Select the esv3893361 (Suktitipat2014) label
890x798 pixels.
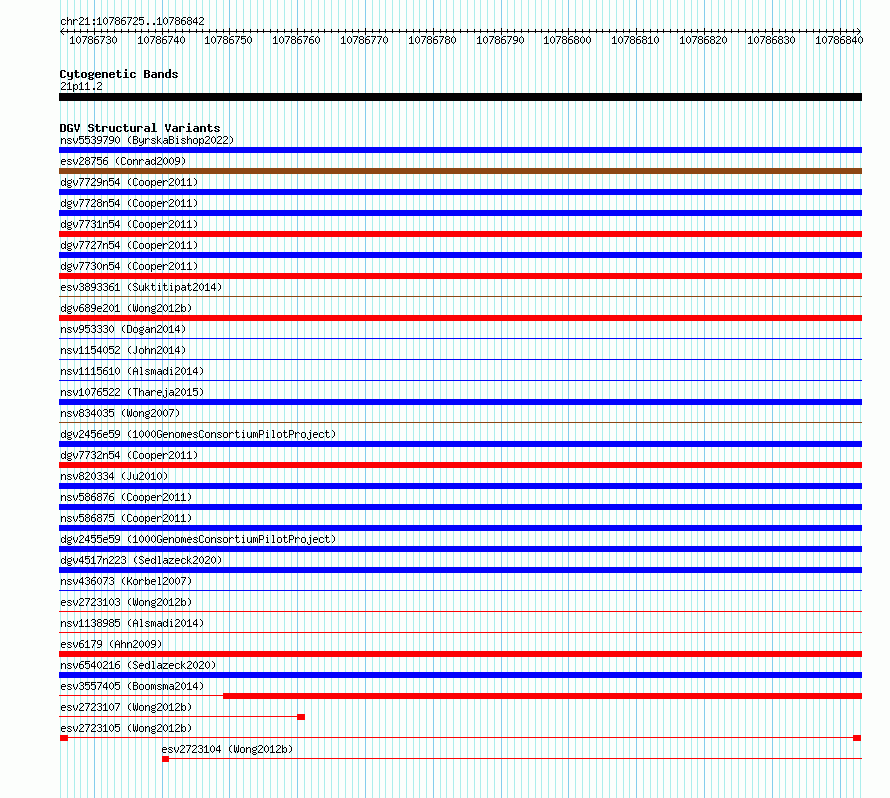(x=141, y=287)
